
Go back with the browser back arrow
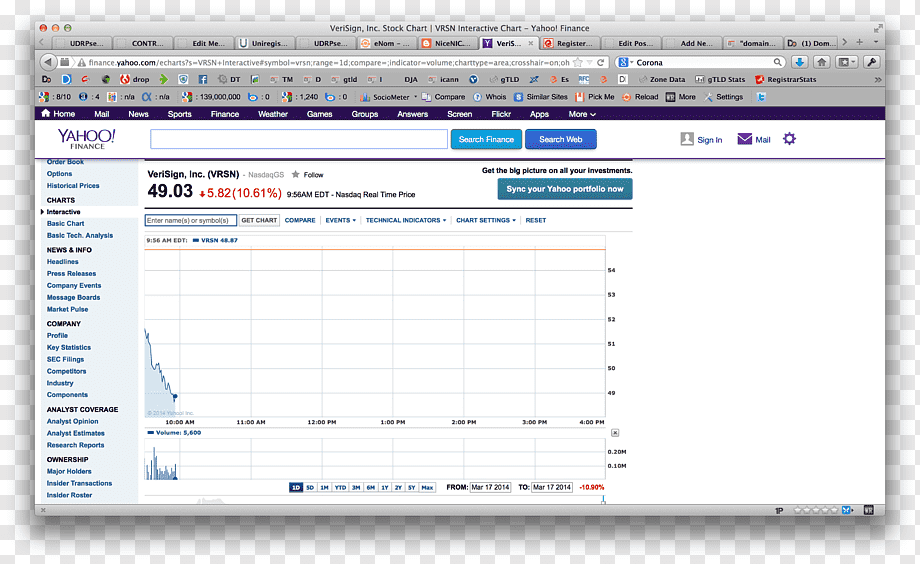[48, 62]
